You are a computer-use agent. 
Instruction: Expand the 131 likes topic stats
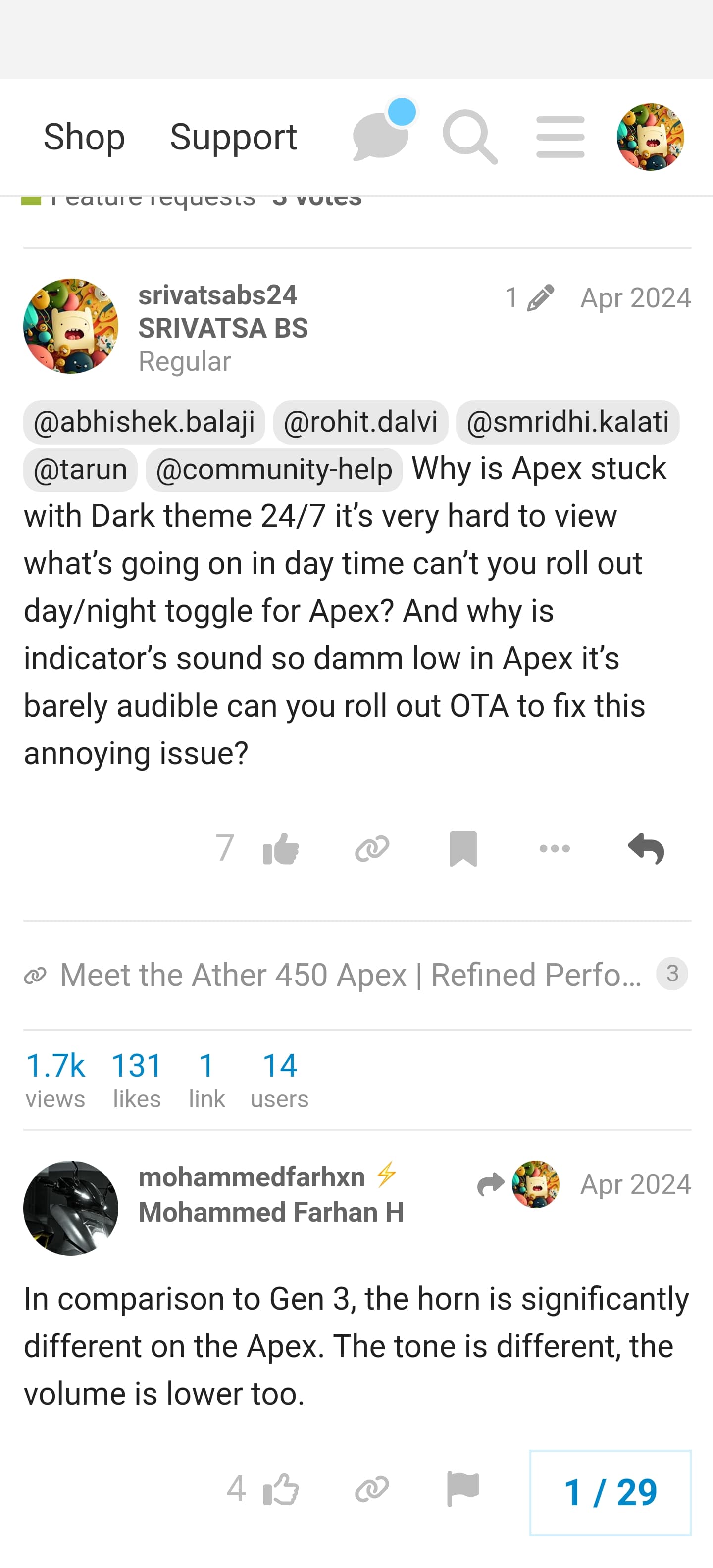coord(136,1078)
